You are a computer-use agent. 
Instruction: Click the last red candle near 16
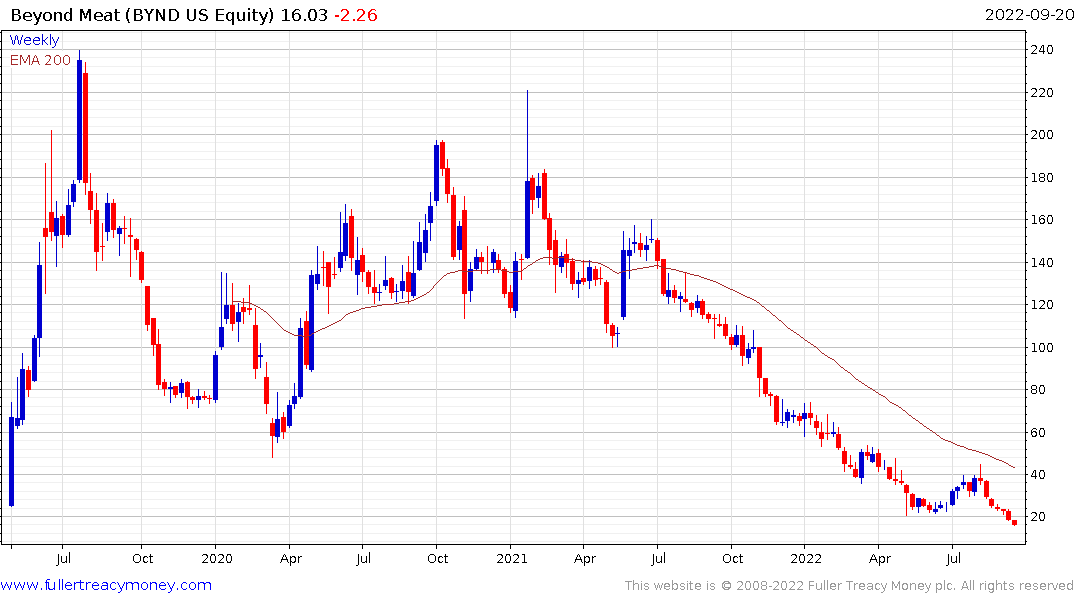pos(1015,523)
